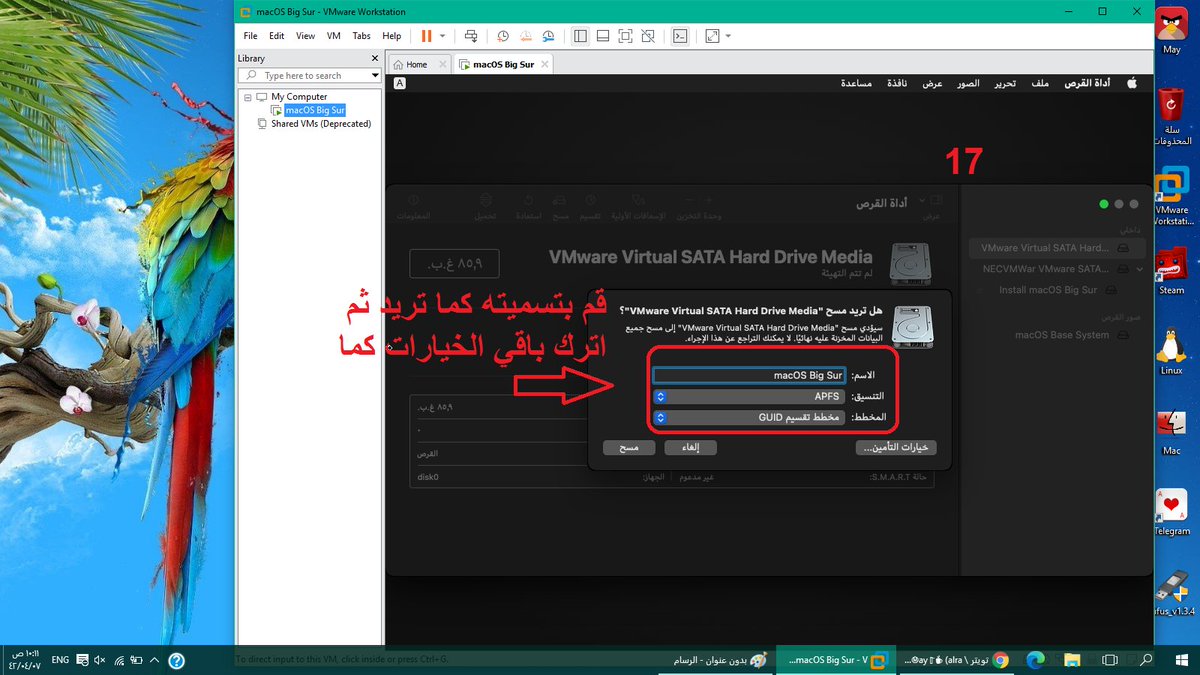Toggle the Show library sidebar icon
1200x675 pixels.
coord(580,36)
